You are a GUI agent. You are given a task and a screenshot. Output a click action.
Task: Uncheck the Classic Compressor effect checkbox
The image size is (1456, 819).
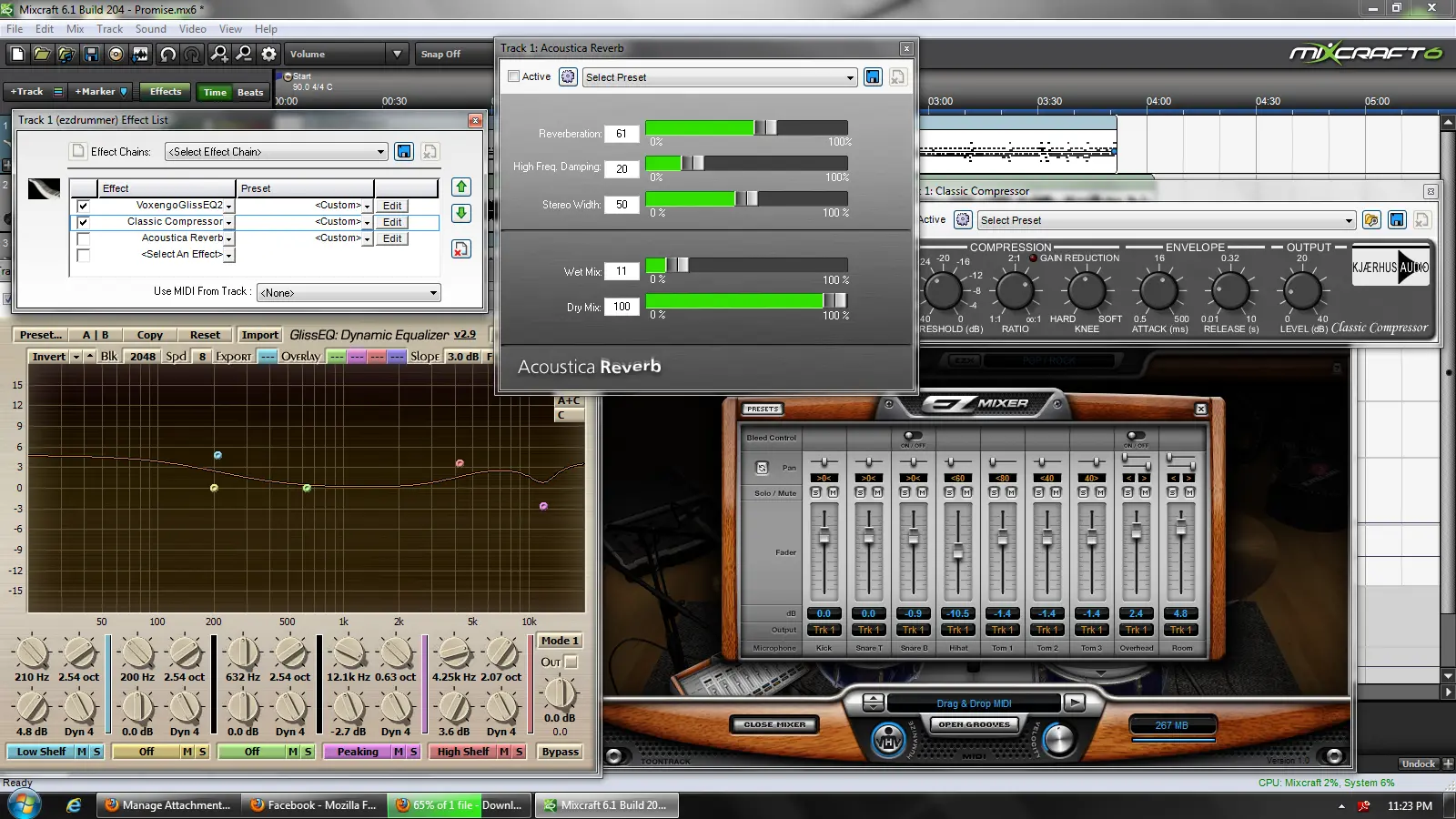83,222
